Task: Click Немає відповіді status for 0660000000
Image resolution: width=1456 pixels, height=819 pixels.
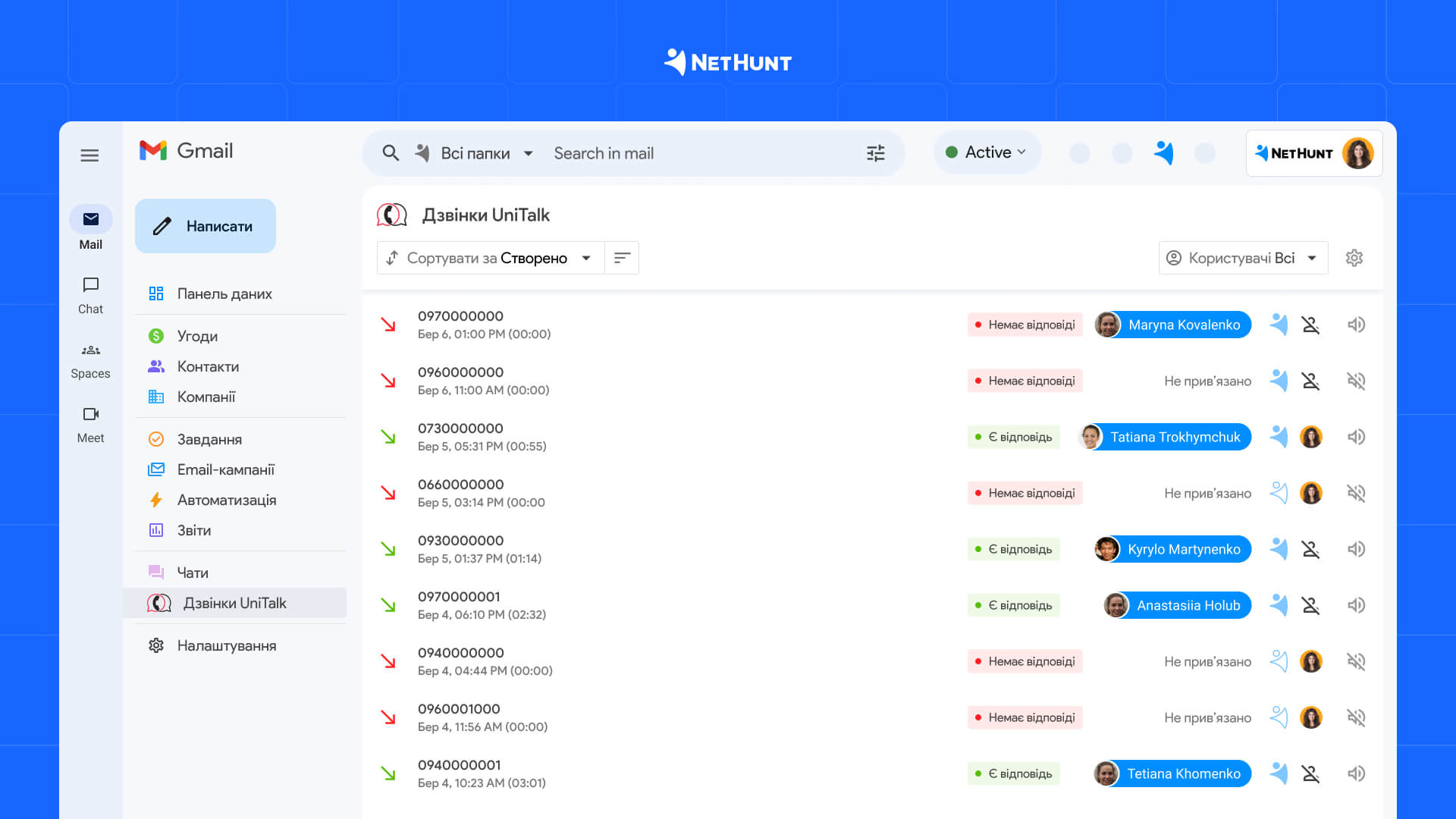Action: tap(1025, 493)
